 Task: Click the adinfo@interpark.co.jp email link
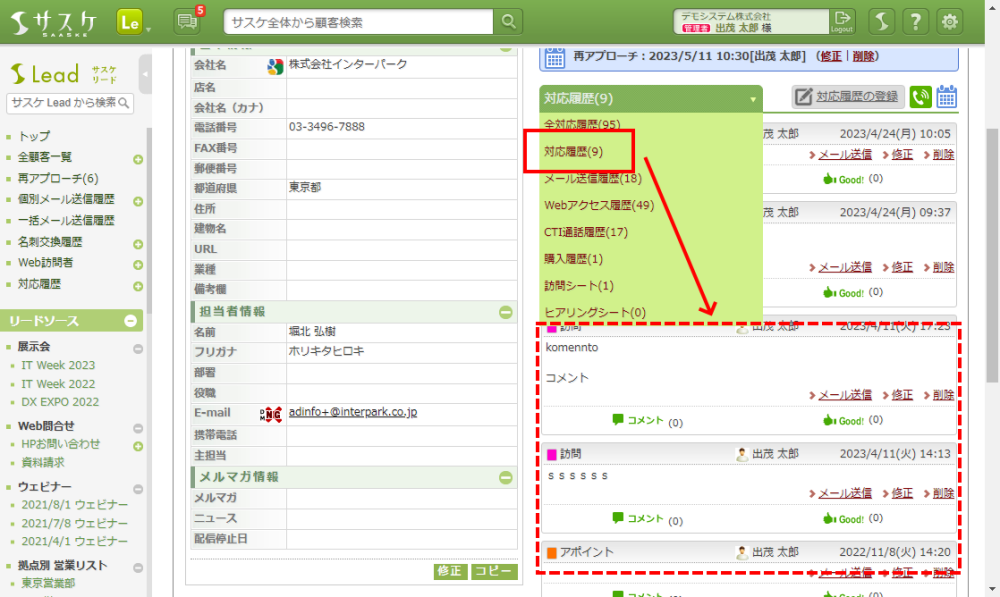[352, 412]
